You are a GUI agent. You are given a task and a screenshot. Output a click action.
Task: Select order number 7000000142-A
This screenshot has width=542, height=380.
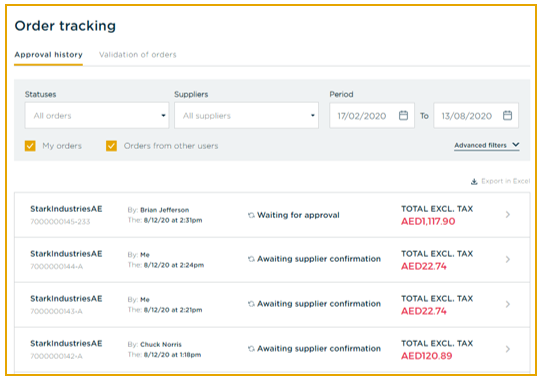(56, 356)
